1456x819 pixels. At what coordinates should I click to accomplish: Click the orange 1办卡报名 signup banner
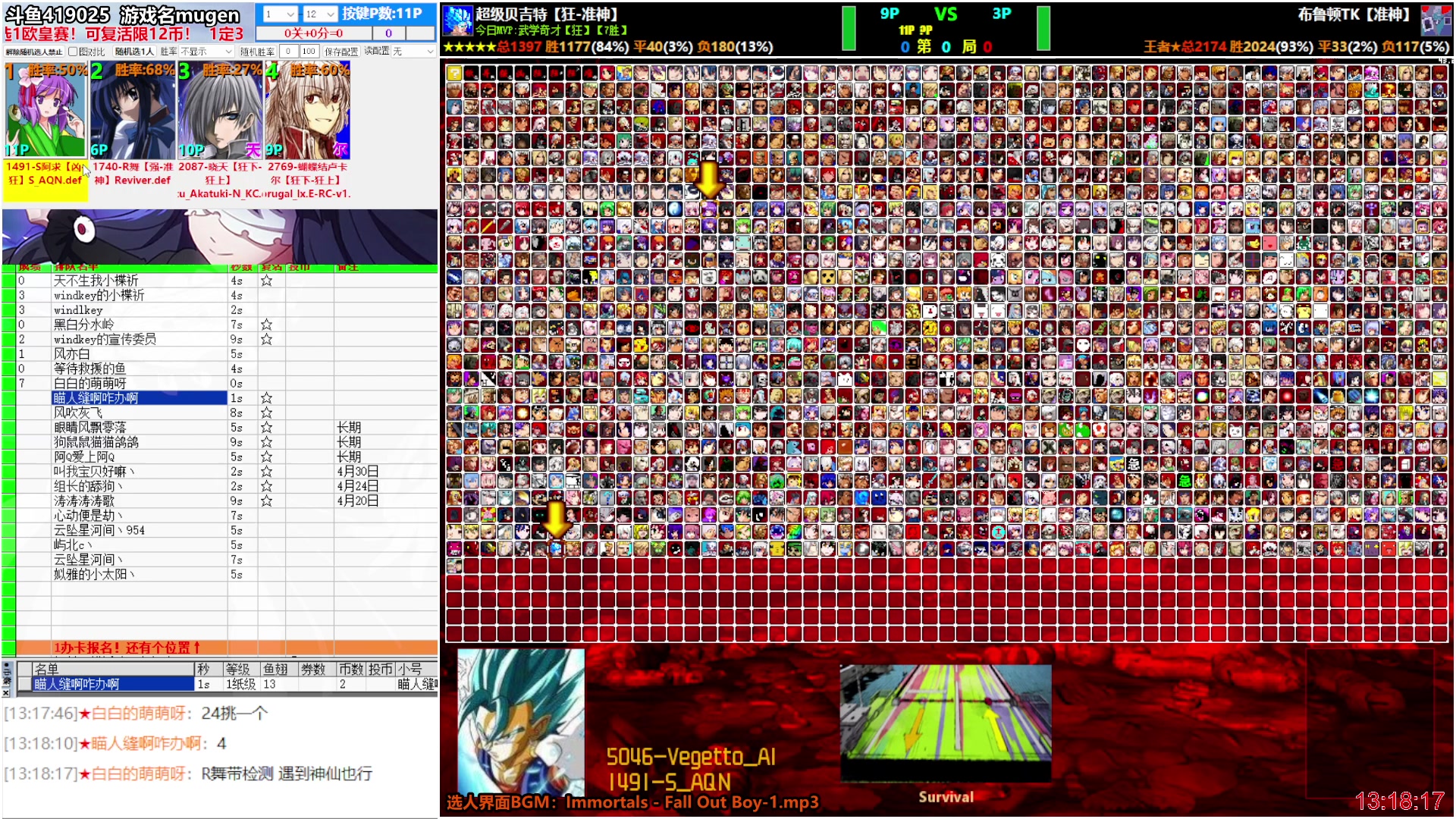tap(227, 648)
